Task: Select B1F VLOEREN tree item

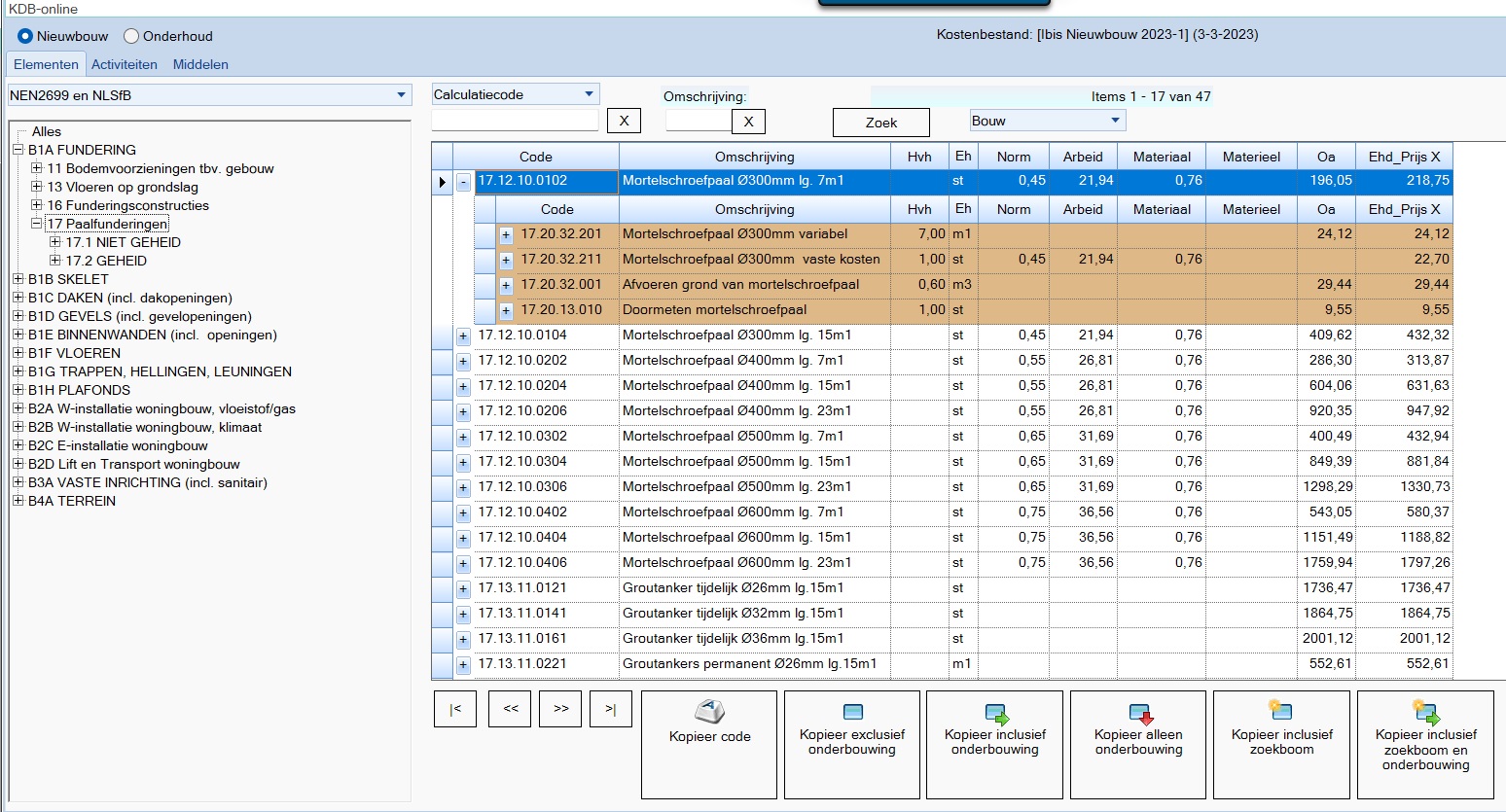Action: [74, 353]
